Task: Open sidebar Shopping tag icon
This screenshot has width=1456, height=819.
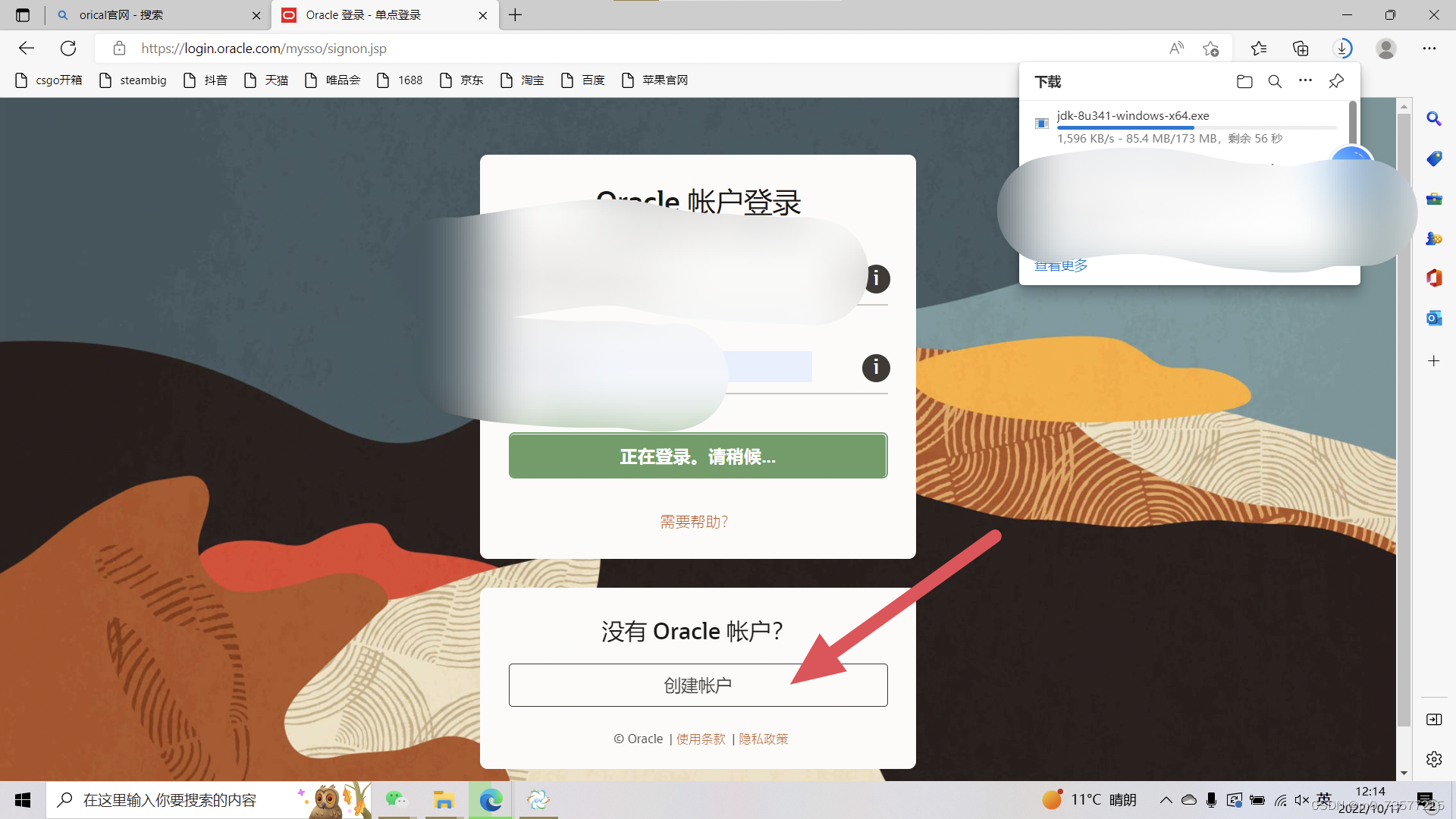Action: click(x=1433, y=158)
